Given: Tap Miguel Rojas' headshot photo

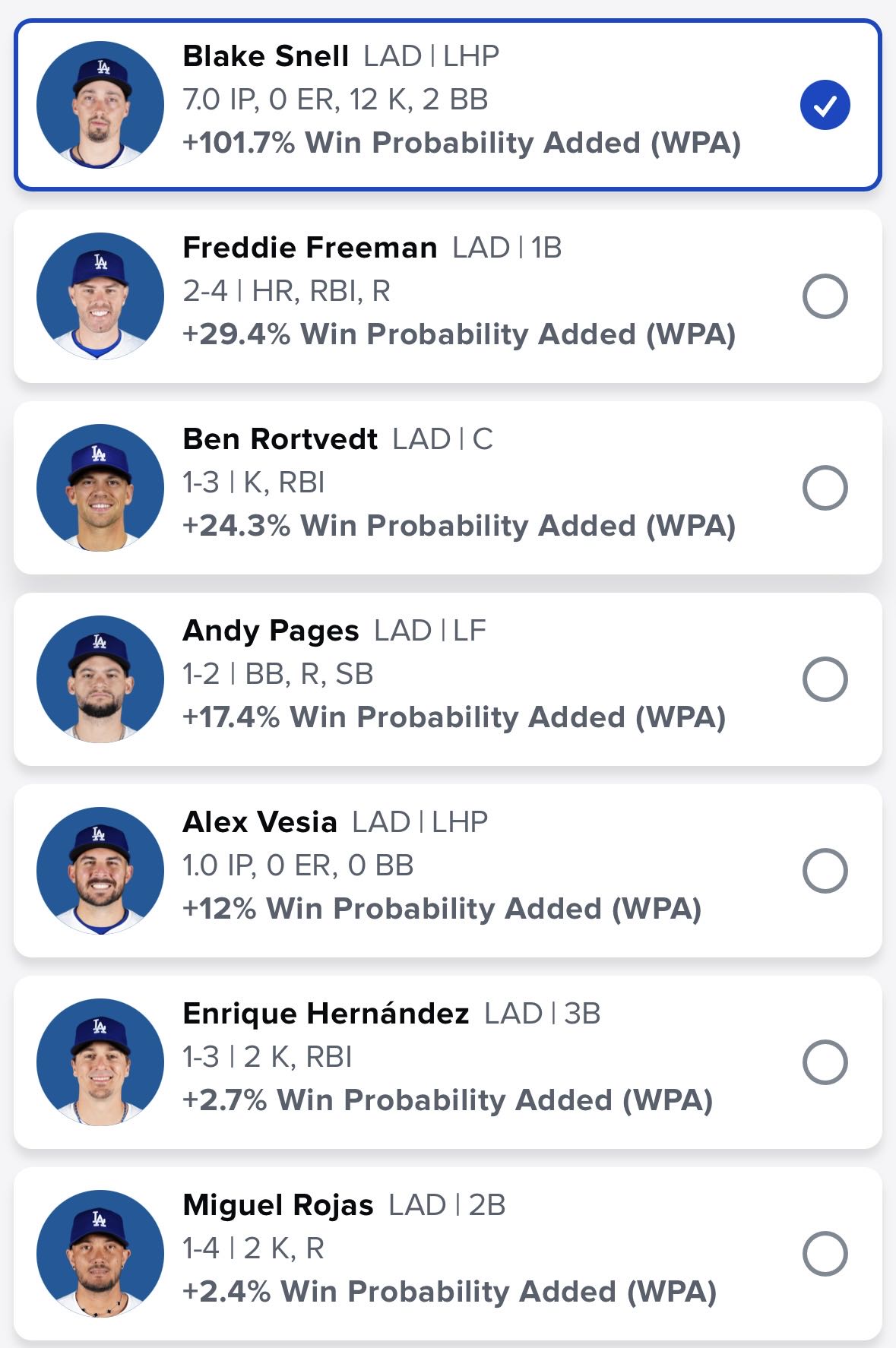Looking at the screenshot, I should click(100, 1254).
